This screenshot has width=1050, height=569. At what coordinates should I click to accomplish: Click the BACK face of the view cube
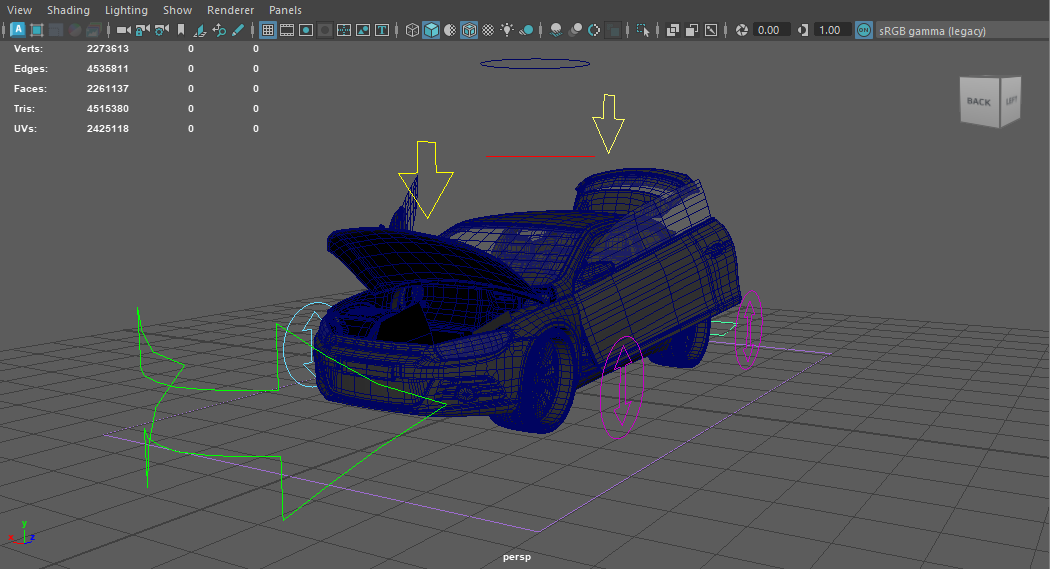(978, 102)
